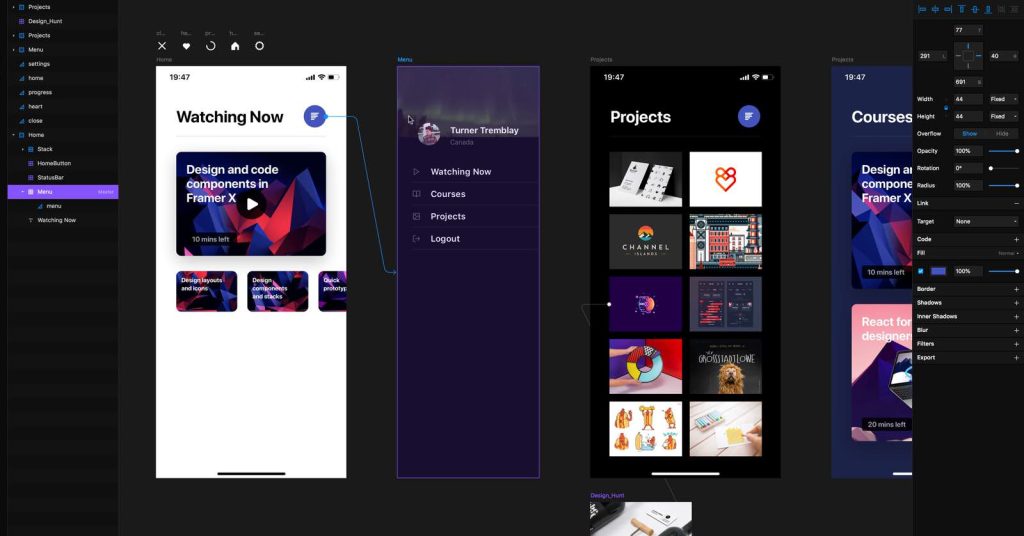The image size is (1024, 536).
Task: Open the Width Fixed dropdown
Action: point(1002,99)
